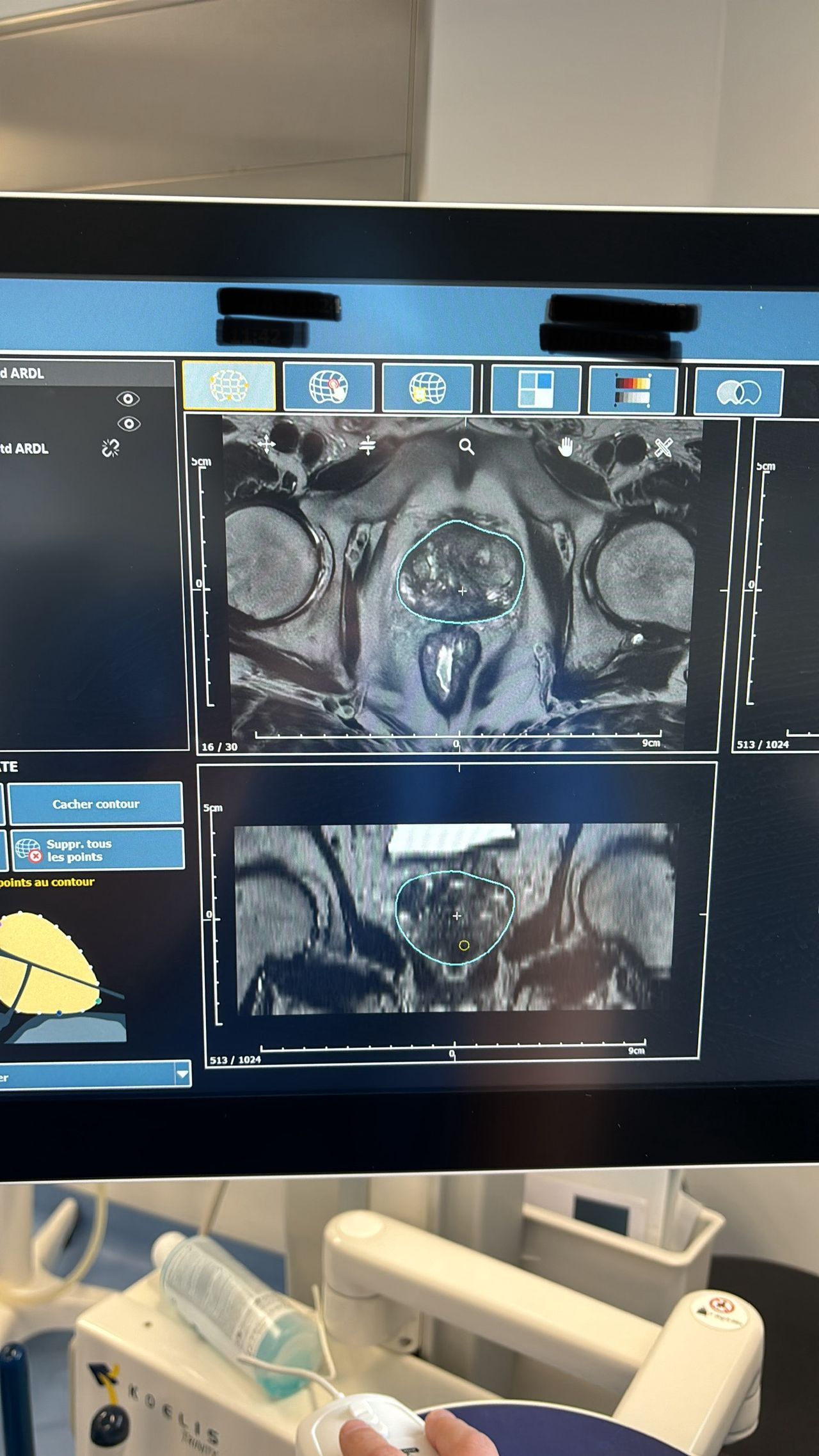Toggle the first eye visibility icon
This screenshot has width=819, height=1456.
click(128, 399)
